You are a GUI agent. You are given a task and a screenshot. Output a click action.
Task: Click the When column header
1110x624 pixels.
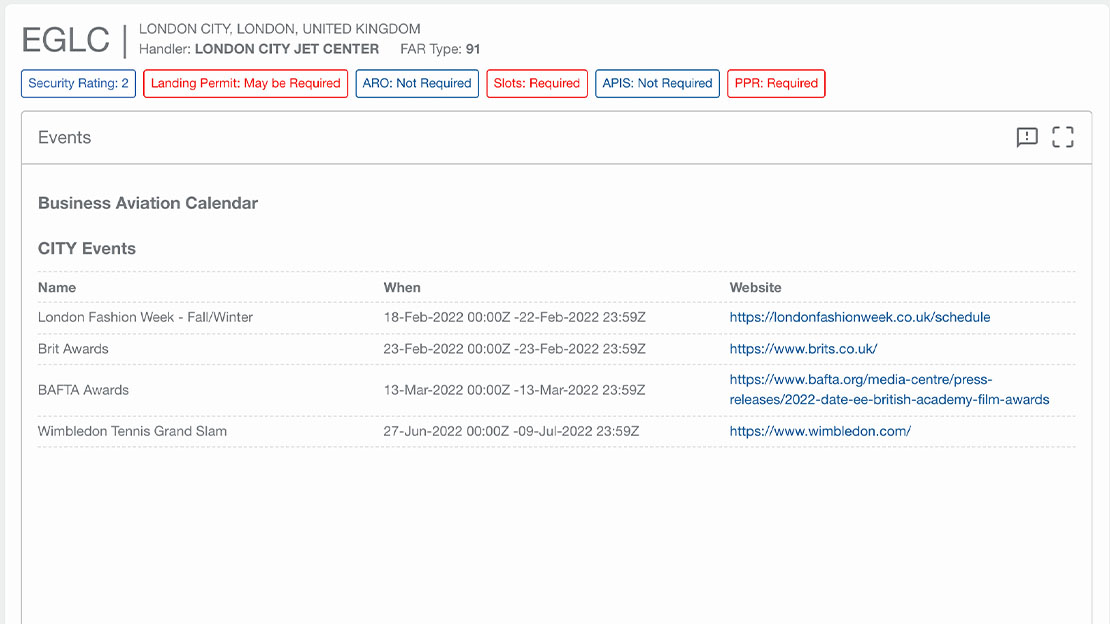coord(402,287)
